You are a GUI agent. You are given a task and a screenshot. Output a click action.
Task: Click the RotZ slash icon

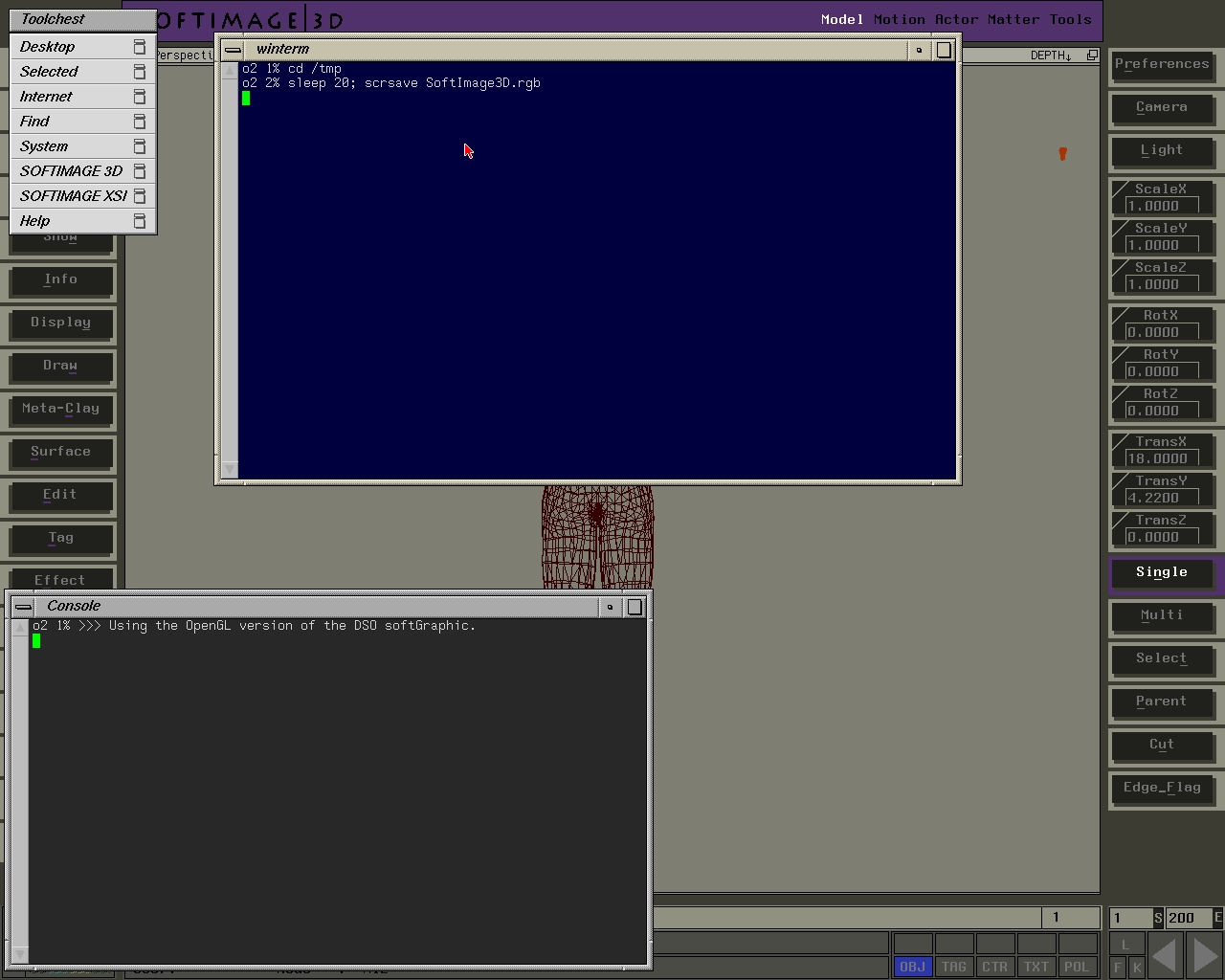(1119, 394)
